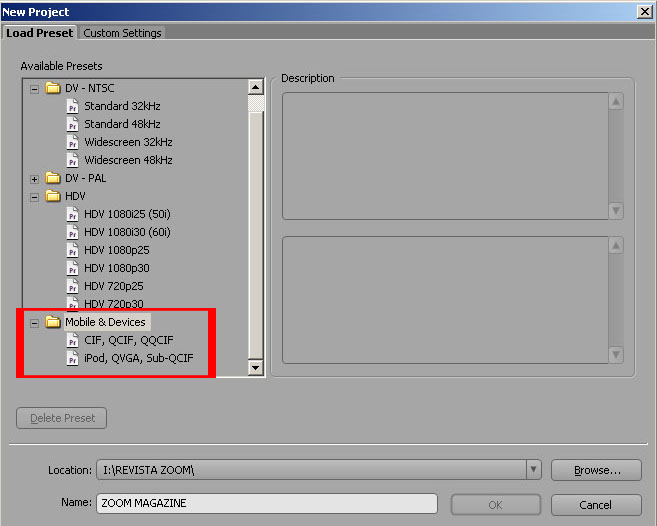Click the Standard 32kHz preset icon
The height and width of the screenshot is (526, 657).
pos(72,106)
